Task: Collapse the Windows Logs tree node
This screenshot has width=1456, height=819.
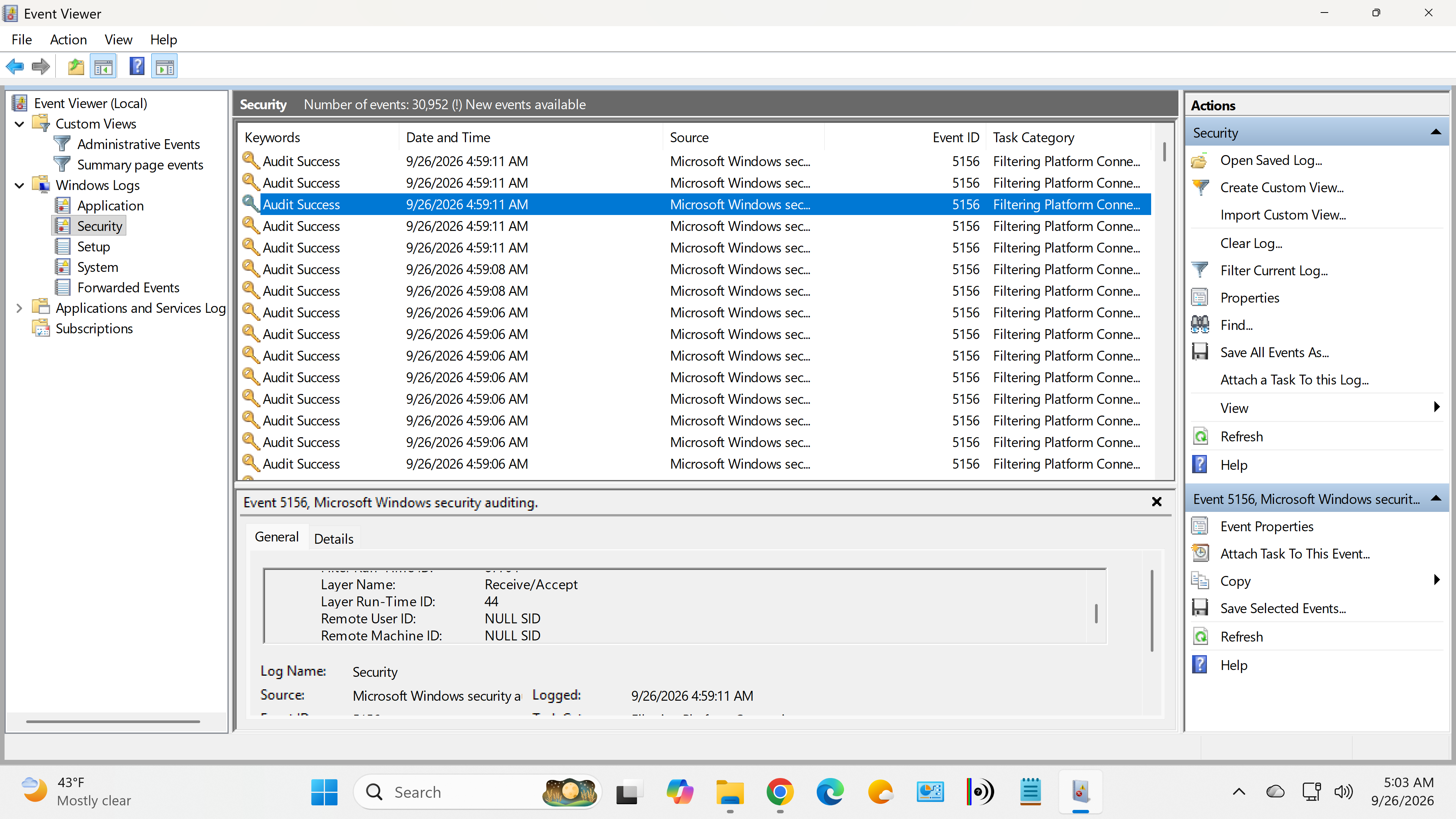Action: (19, 185)
